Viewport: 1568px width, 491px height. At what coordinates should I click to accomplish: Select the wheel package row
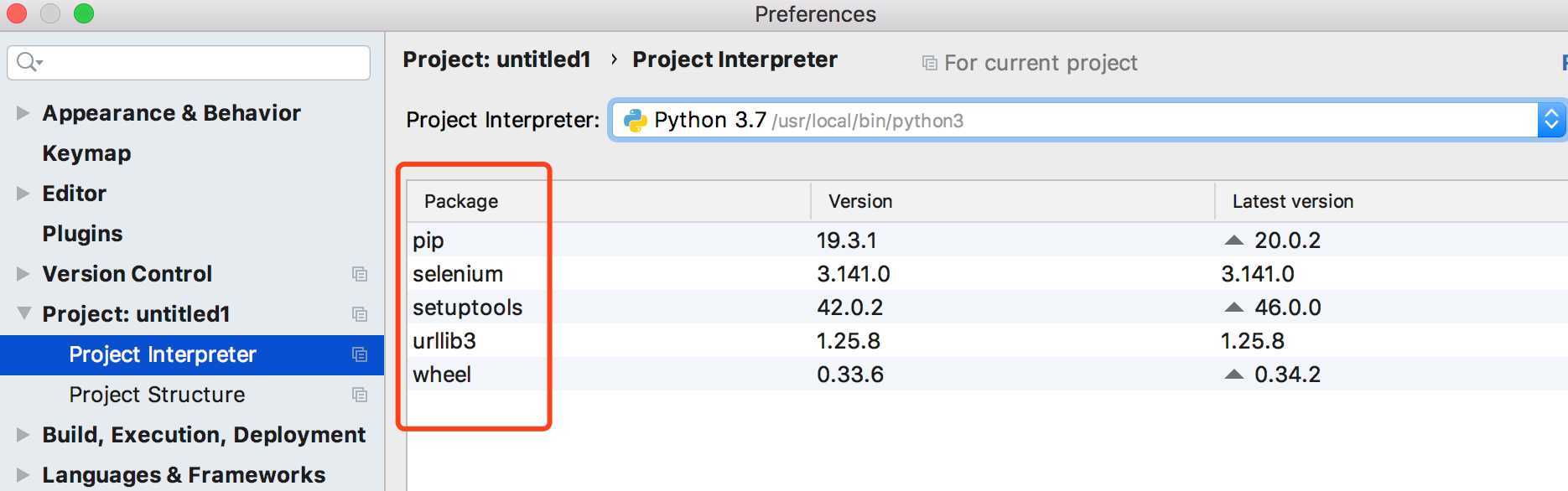[x=988, y=374]
